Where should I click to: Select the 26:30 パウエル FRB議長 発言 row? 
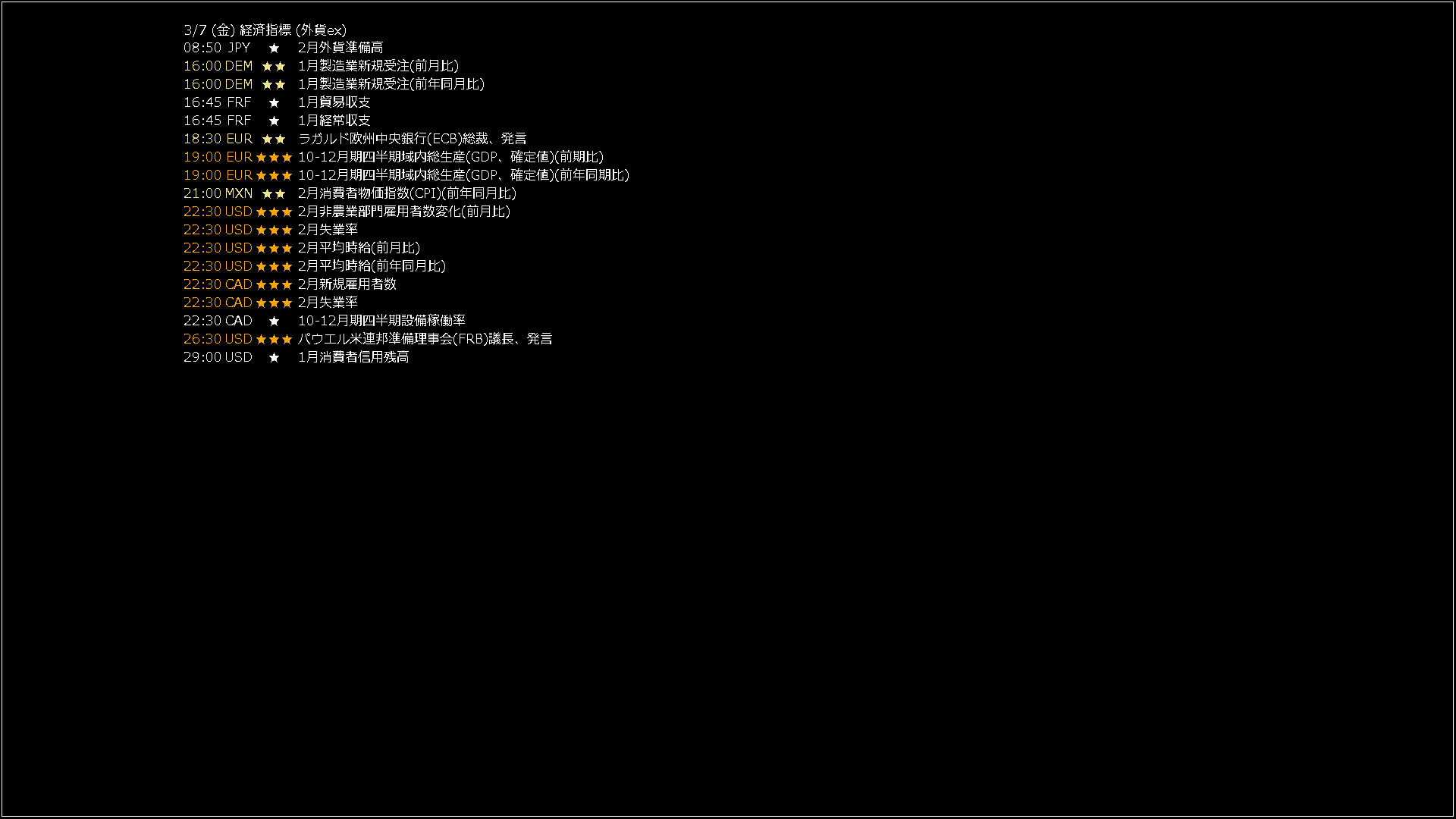point(368,339)
